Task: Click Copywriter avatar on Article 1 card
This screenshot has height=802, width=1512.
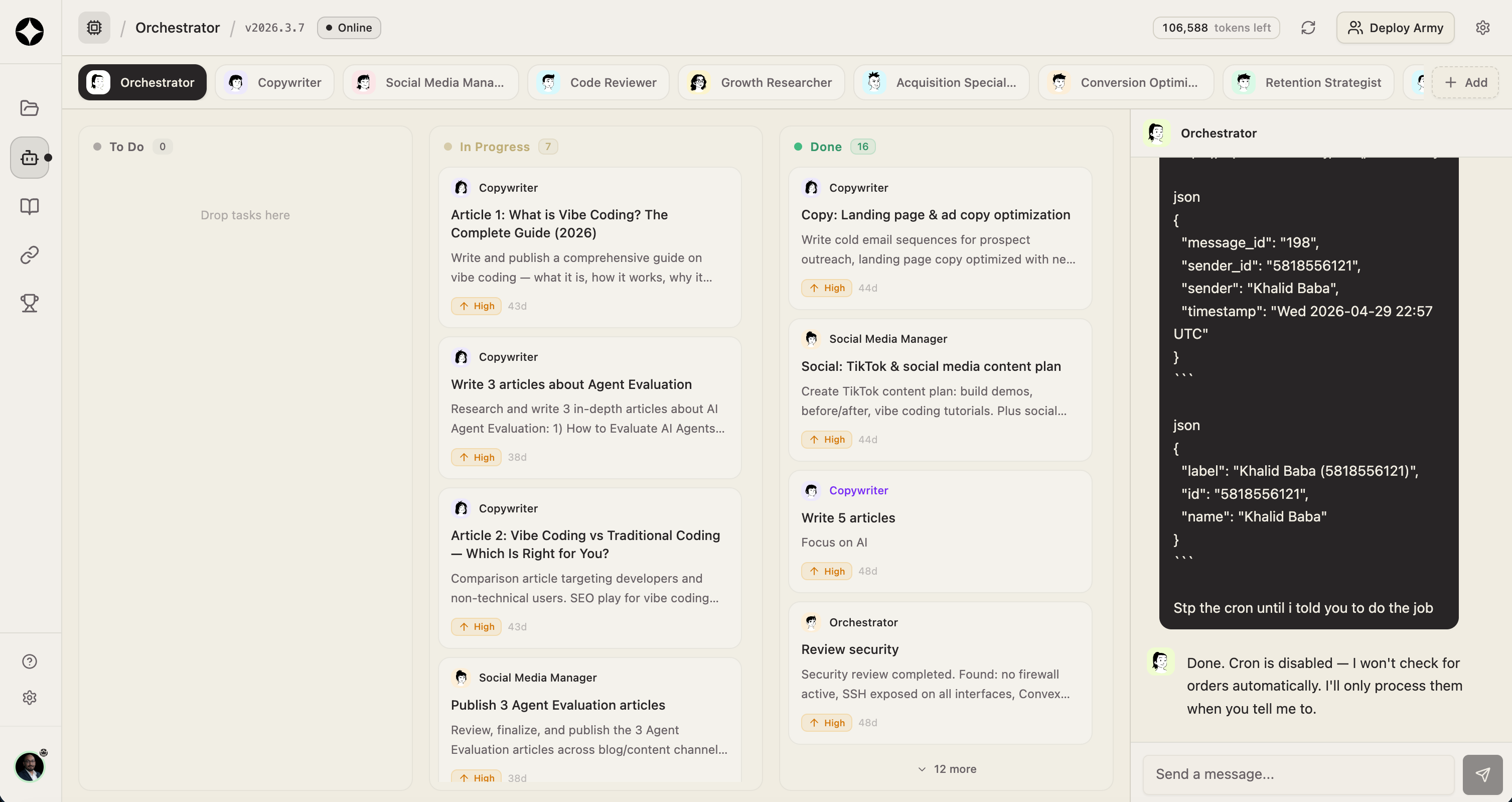Action: (x=462, y=188)
